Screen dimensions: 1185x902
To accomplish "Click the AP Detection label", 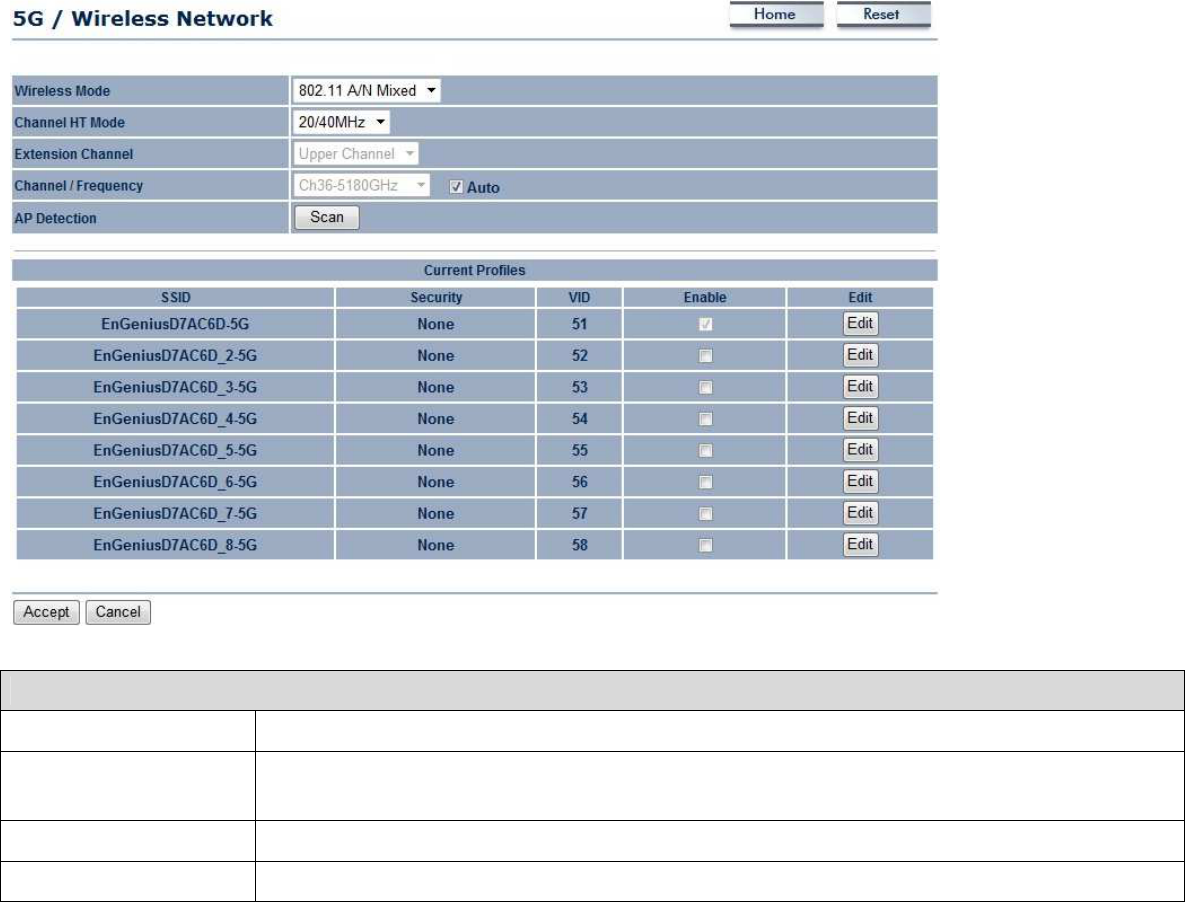I will point(56,218).
